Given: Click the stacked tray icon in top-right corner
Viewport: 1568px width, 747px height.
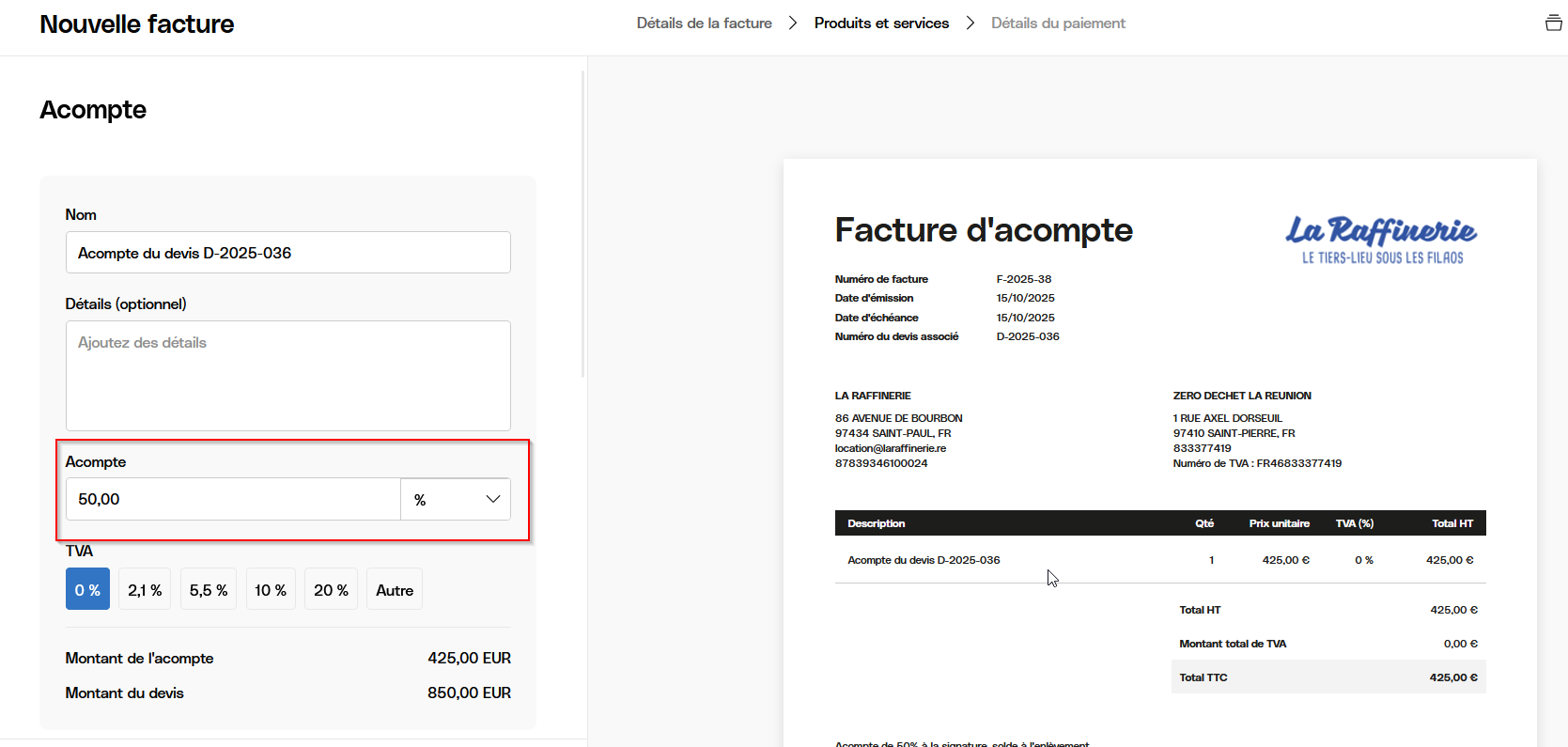Looking at the screenshot, I should coord(1553,23).
